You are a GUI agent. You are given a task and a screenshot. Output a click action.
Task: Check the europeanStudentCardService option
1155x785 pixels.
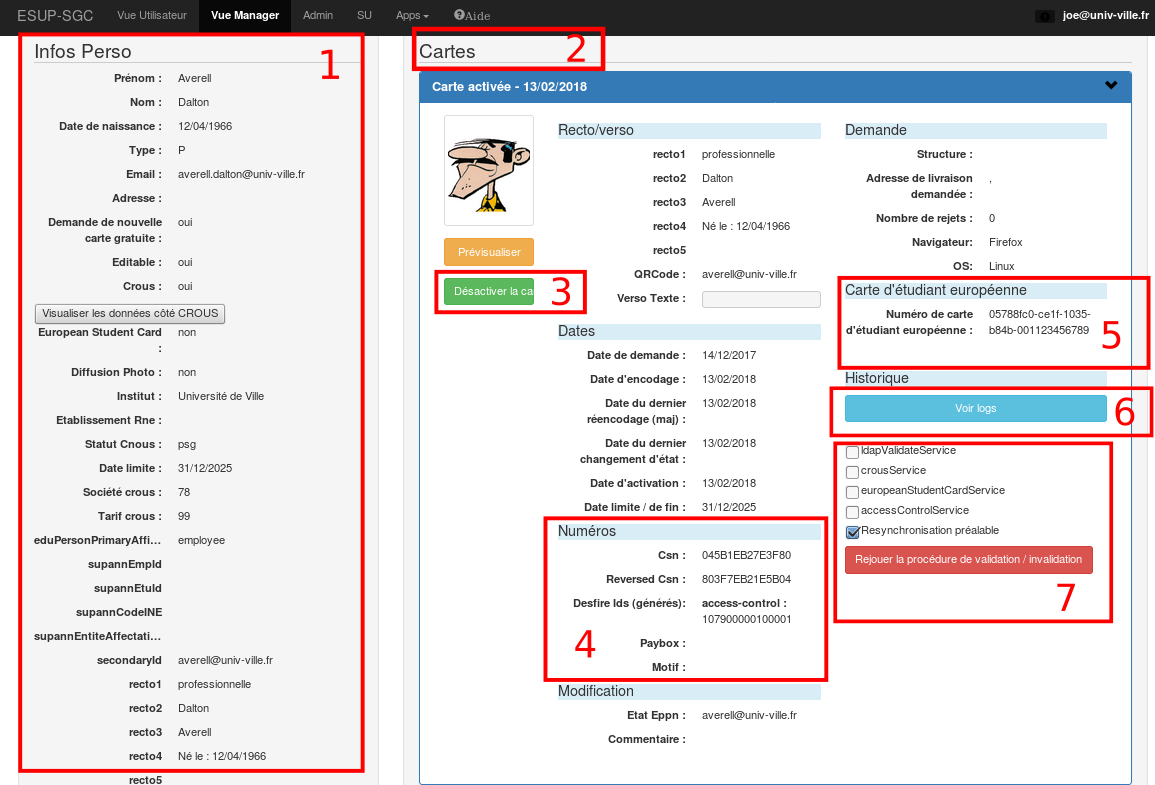pyautogui.click(x=852, y=492)
